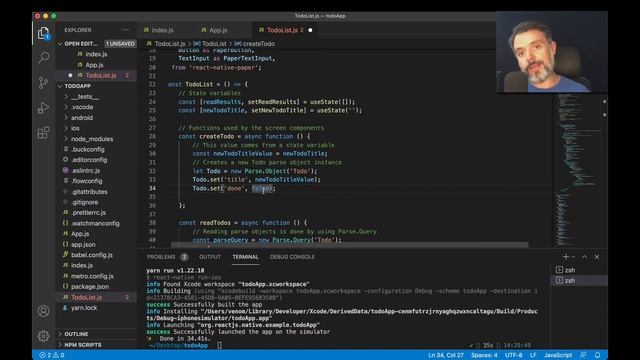Create a new terminal with plus icon

[x=566, y=257]
